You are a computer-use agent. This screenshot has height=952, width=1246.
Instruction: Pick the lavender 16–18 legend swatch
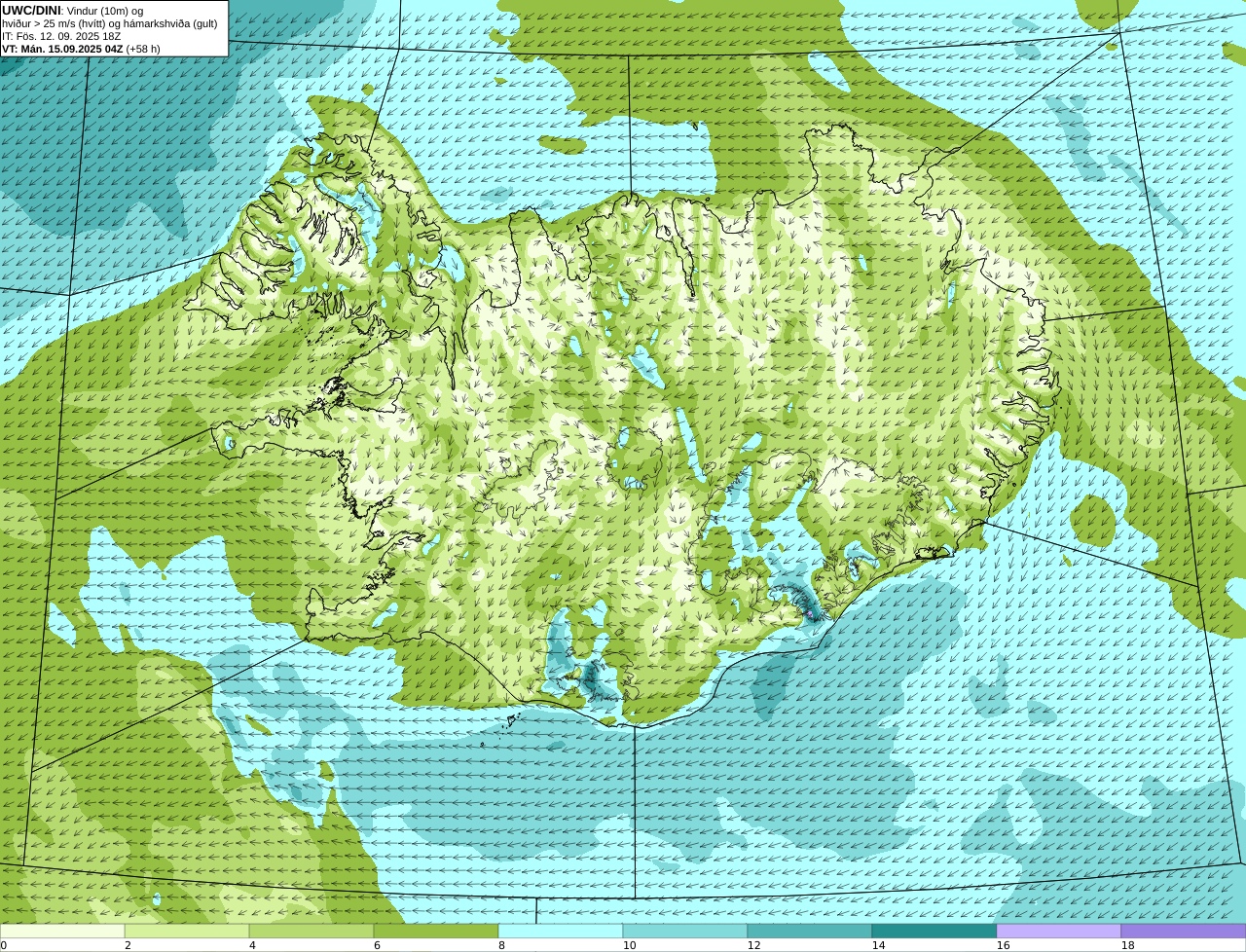(x=1059, y=932)
